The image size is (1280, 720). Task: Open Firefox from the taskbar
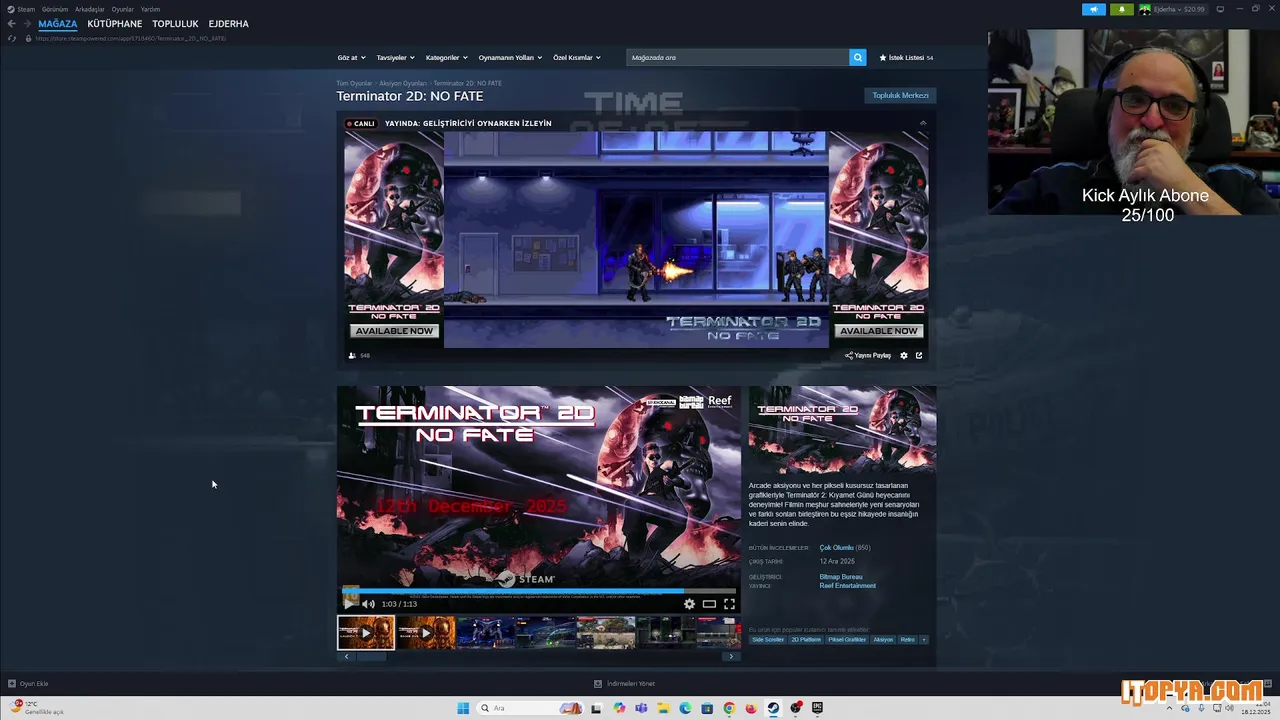coord(751,708)
